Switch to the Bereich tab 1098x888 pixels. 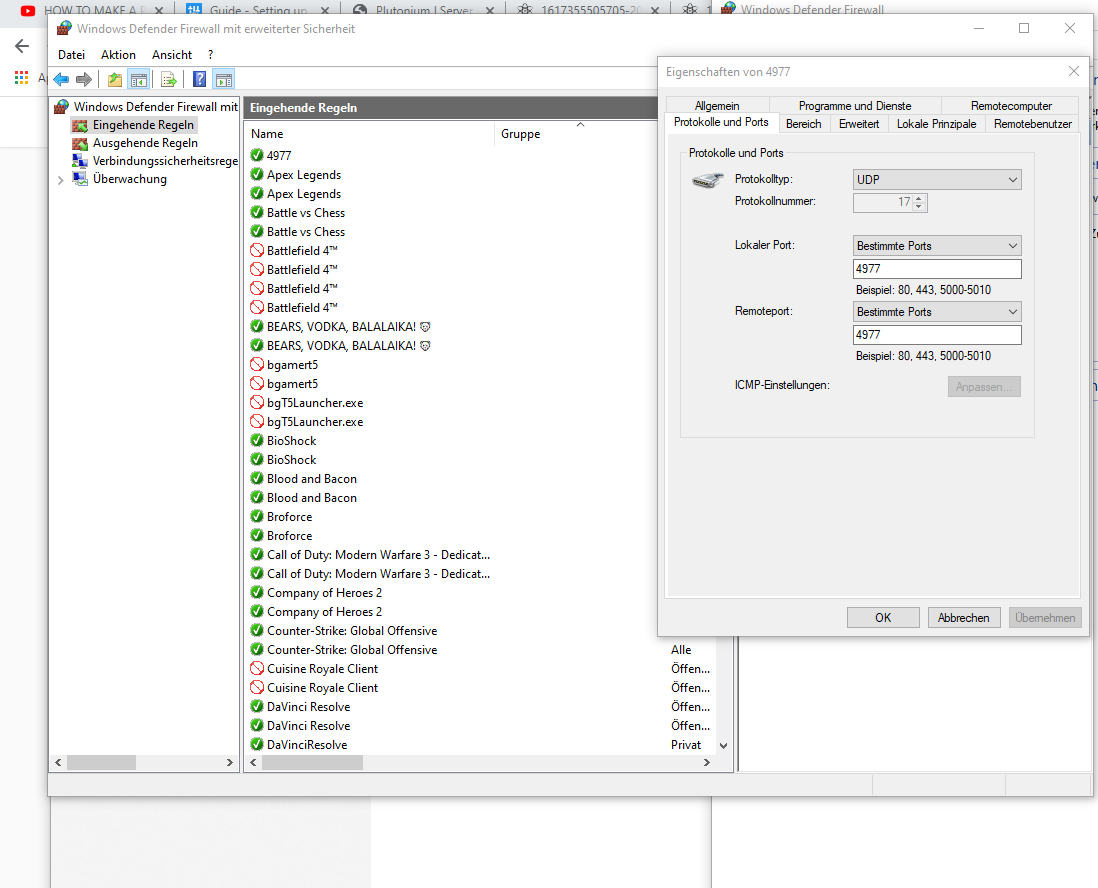(x=803, y=124)
